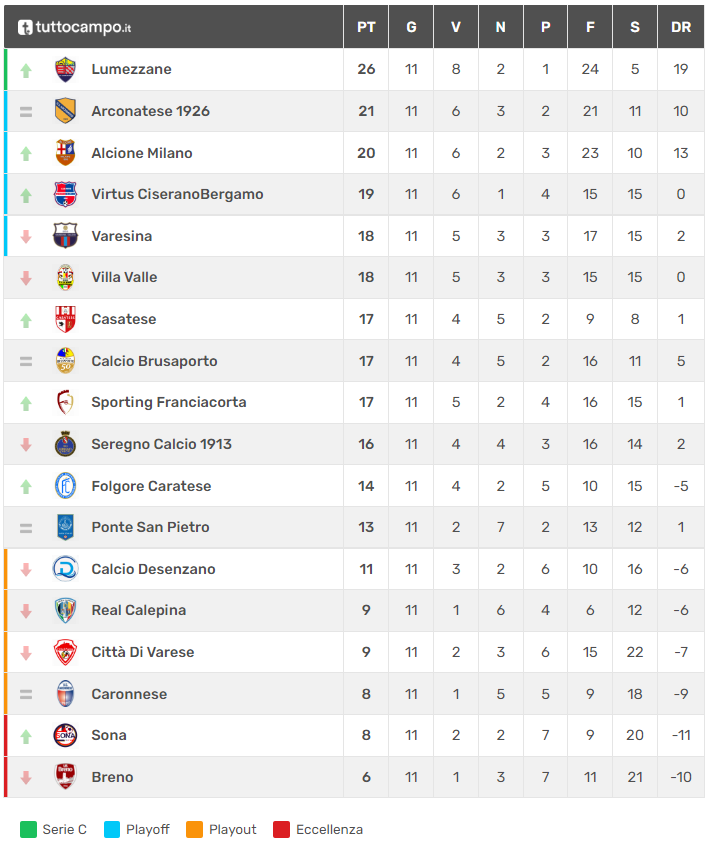Click the Sona team badge
Viewport: 712px width, 842px height.
click(x=65, y=735)
